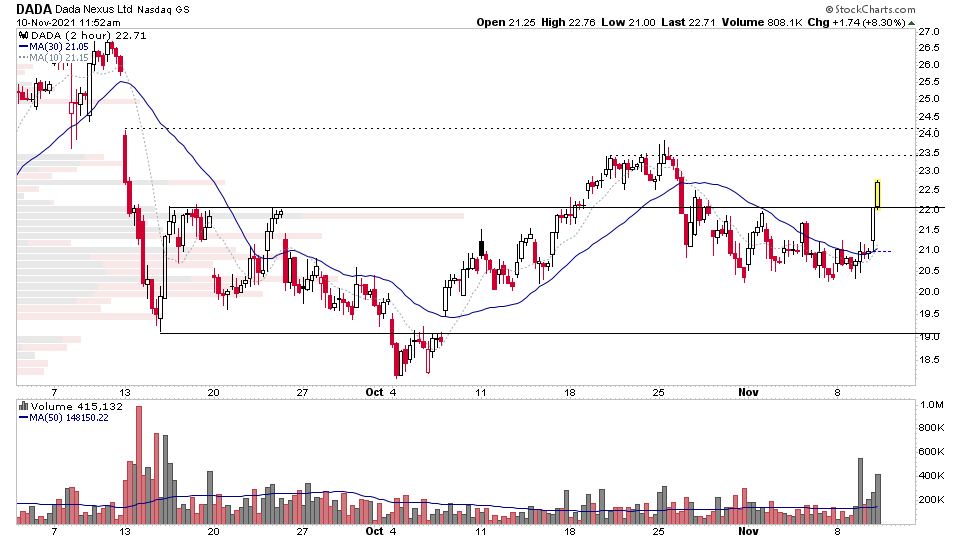Click Nov date label under the volume panel

(748, 531)
